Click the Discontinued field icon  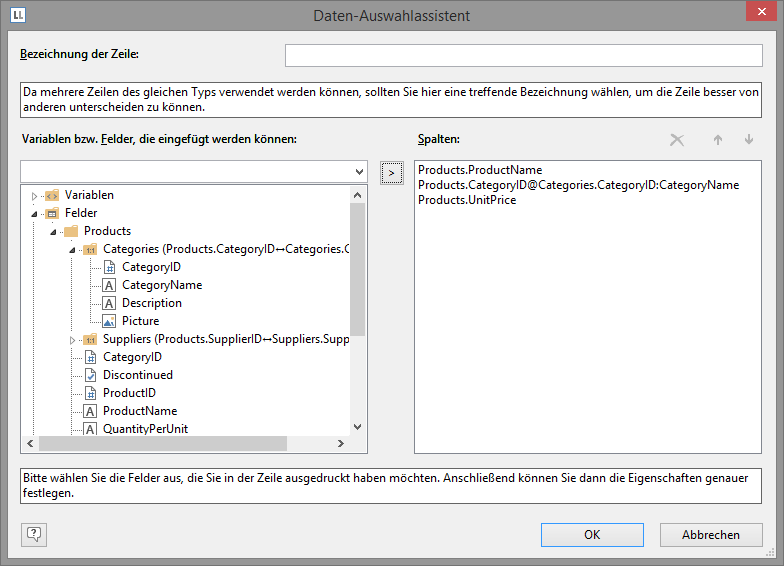click(x=90, y=375)
